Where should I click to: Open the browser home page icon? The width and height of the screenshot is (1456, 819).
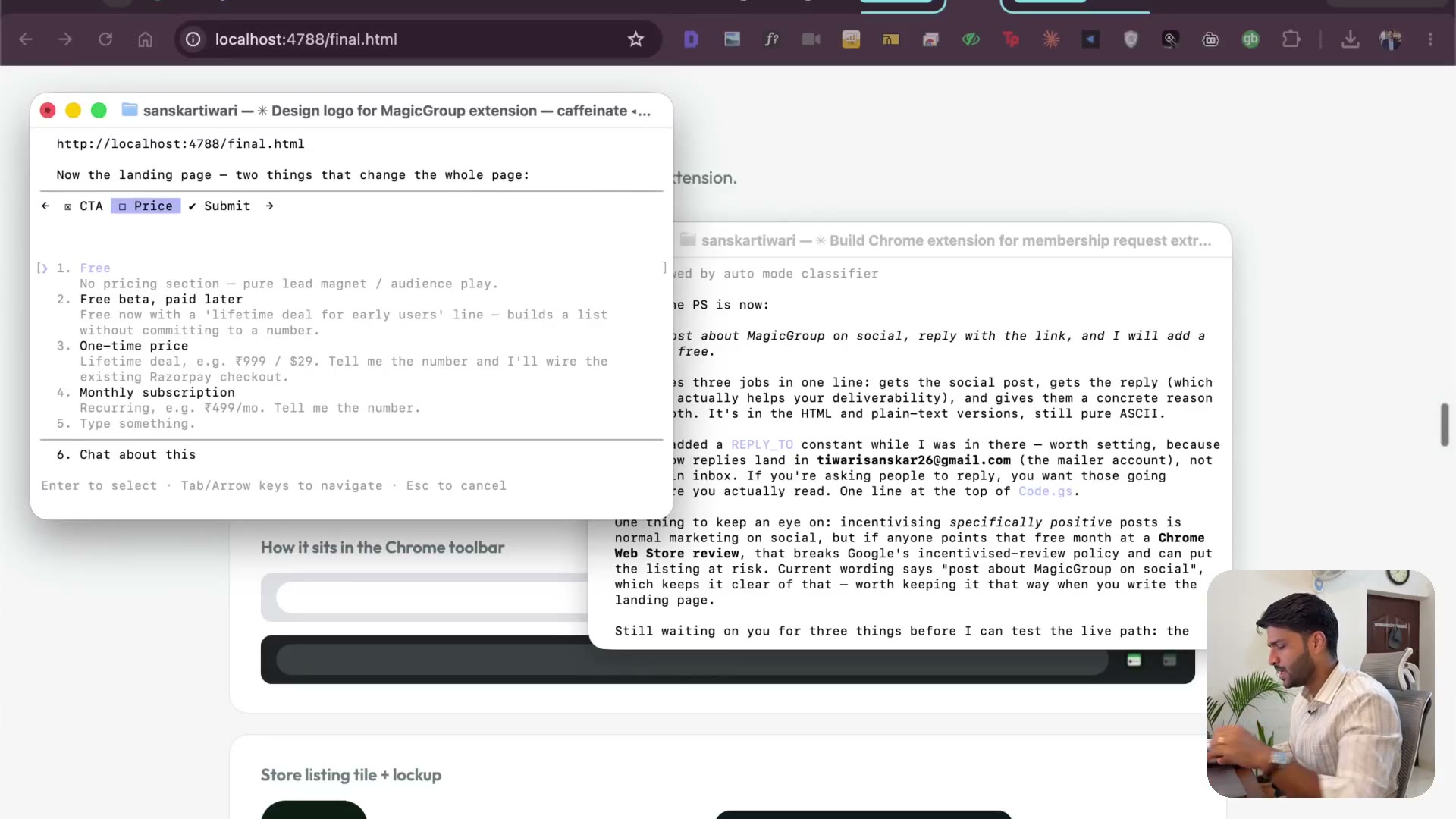pos(146,39)
